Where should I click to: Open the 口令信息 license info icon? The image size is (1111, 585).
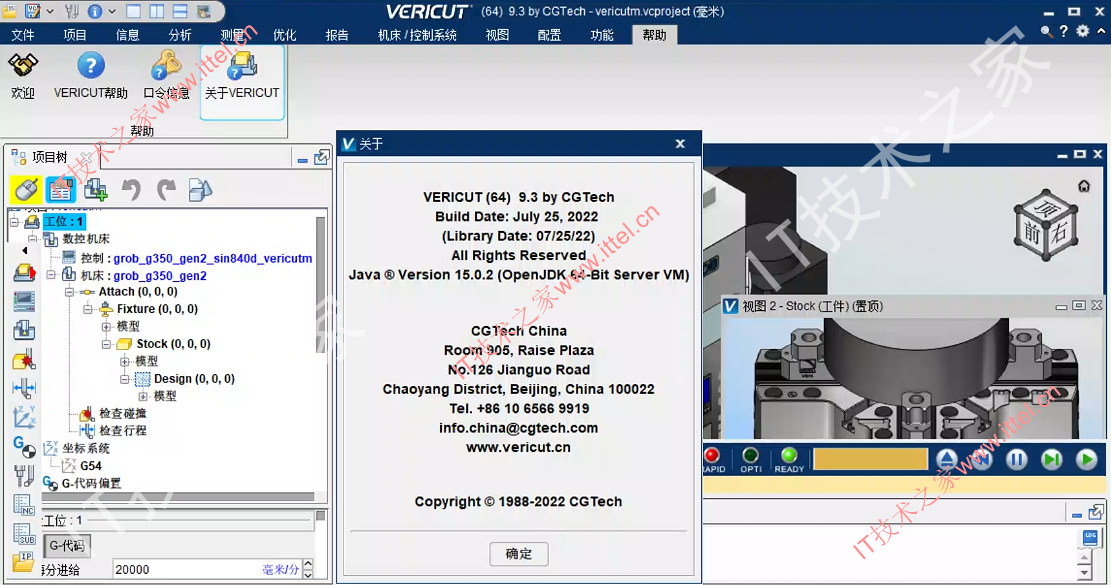coord(167,66)
